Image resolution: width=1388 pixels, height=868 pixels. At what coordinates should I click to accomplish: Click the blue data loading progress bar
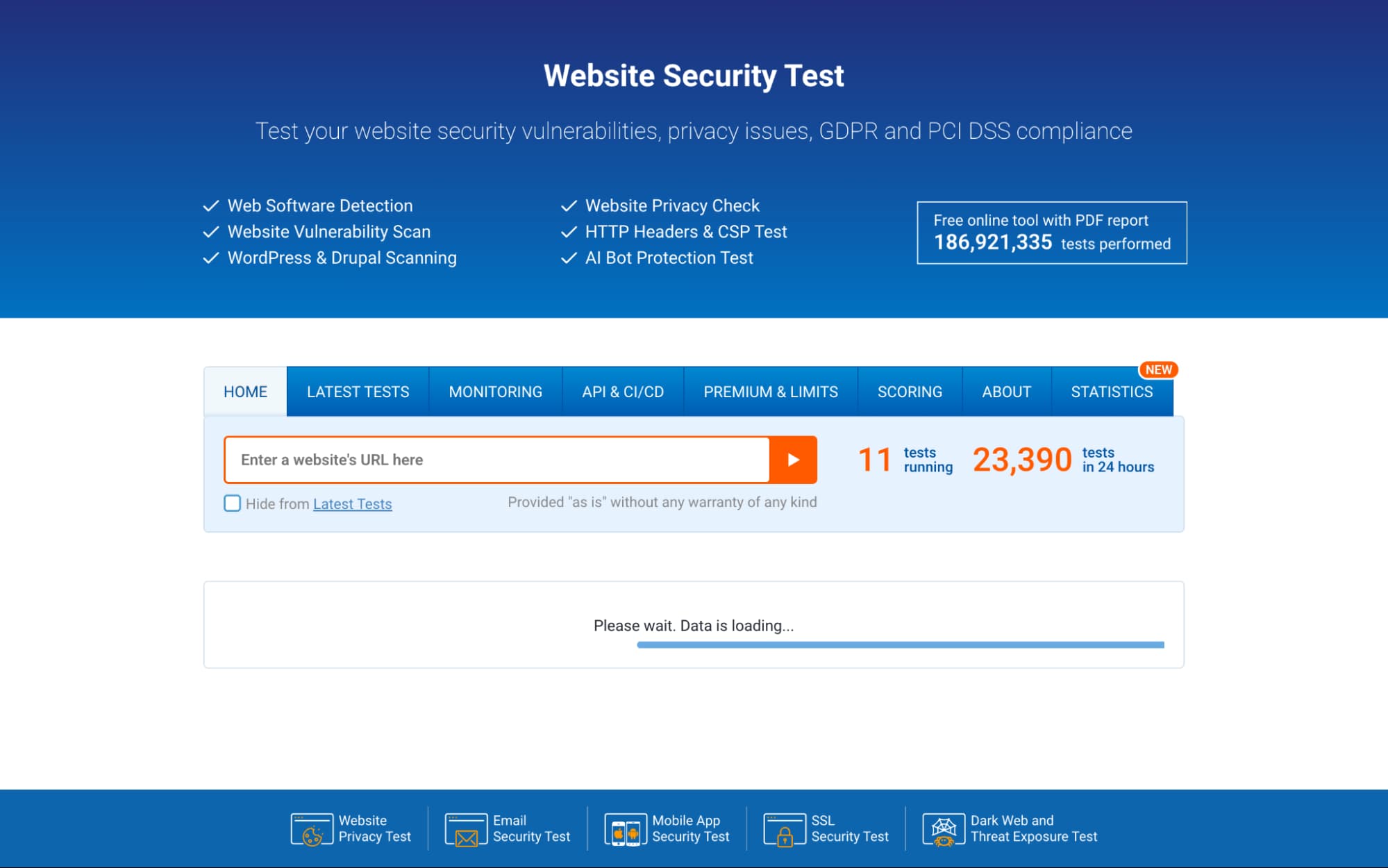pos(900,645)
